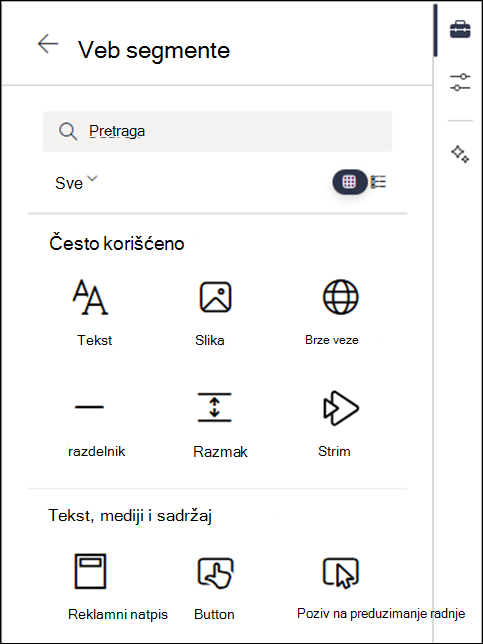Viewport: 483px width, 644px height.
Task: Switch to list view toggle
Action: (x=378, y=182)
